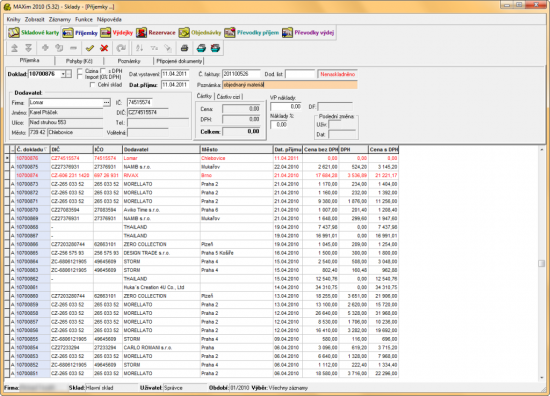The height and width of the screenshot is (396, 550).
Task: Click the Dodavatel column header
Action: (161, 149)
